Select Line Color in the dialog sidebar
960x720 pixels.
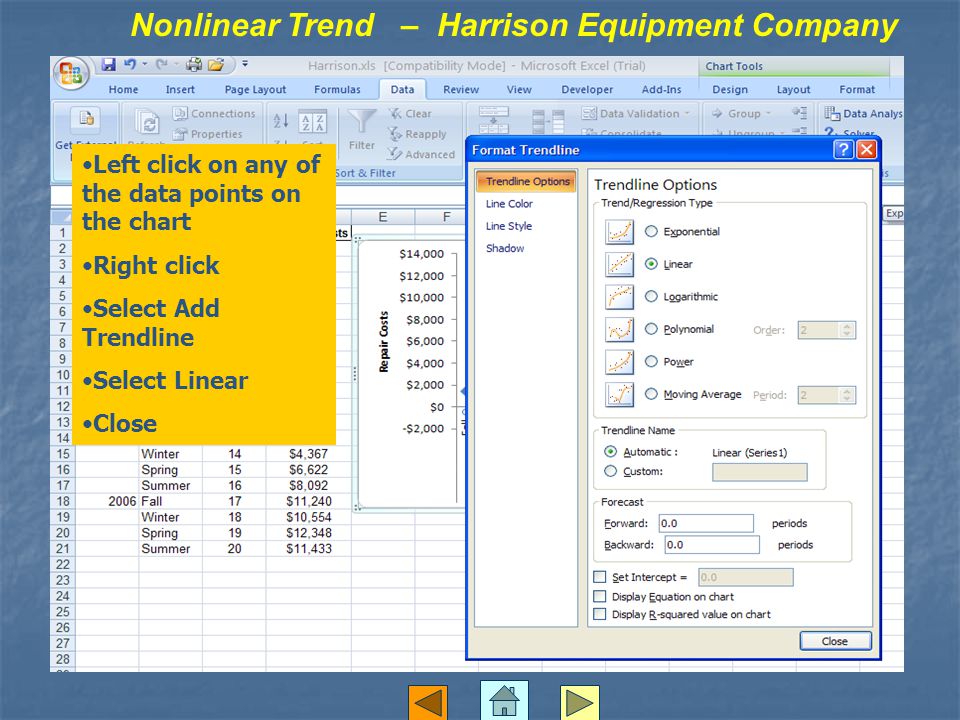[509, 204]
